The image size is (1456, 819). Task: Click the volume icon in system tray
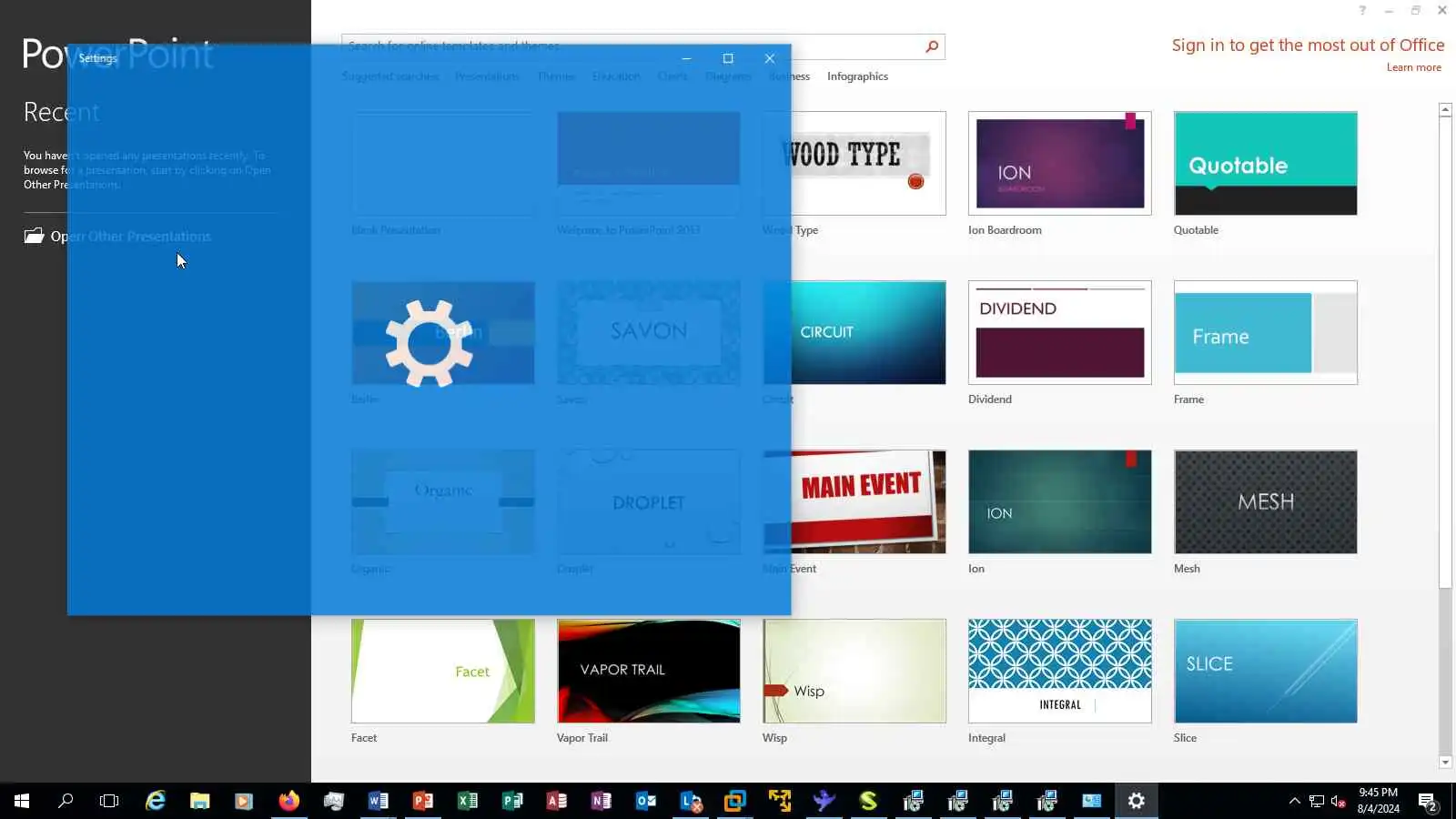pyautogui.click(x=1339, y=801)
